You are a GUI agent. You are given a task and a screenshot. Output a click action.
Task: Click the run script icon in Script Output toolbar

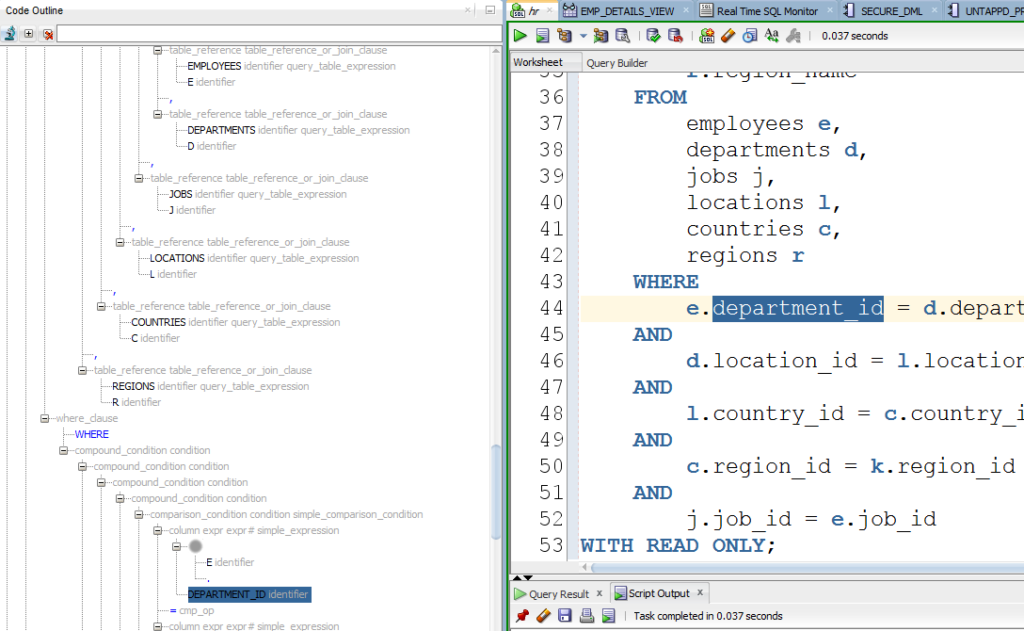[609, 615]
